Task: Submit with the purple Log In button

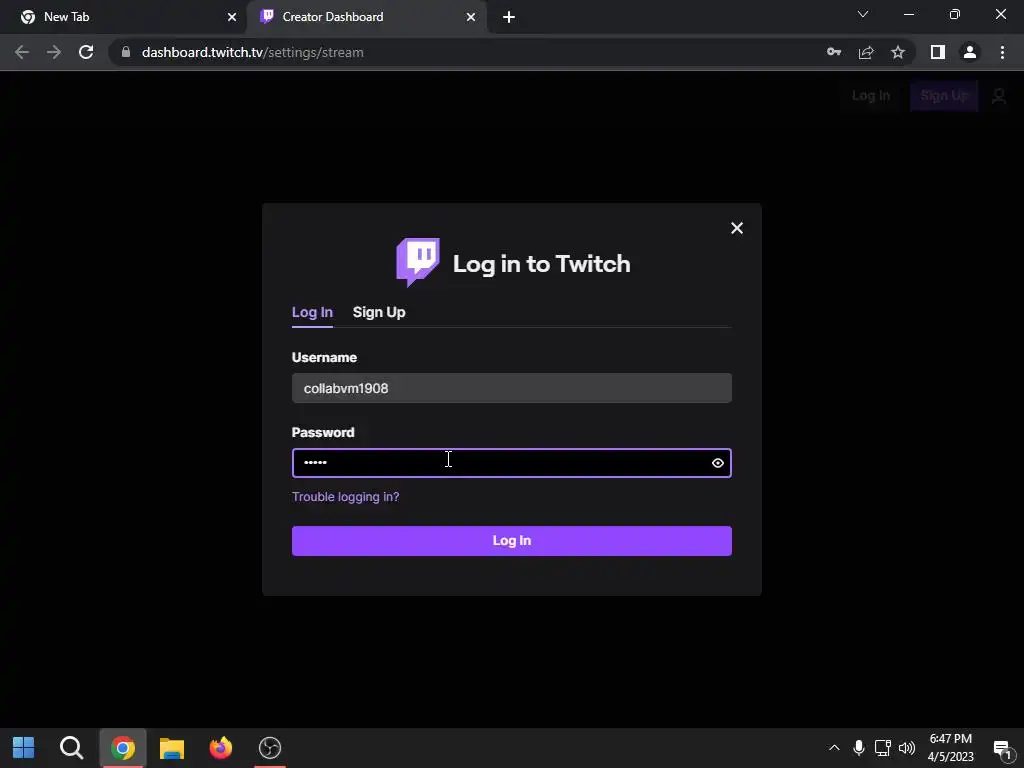Action: (x=511, y=541)
